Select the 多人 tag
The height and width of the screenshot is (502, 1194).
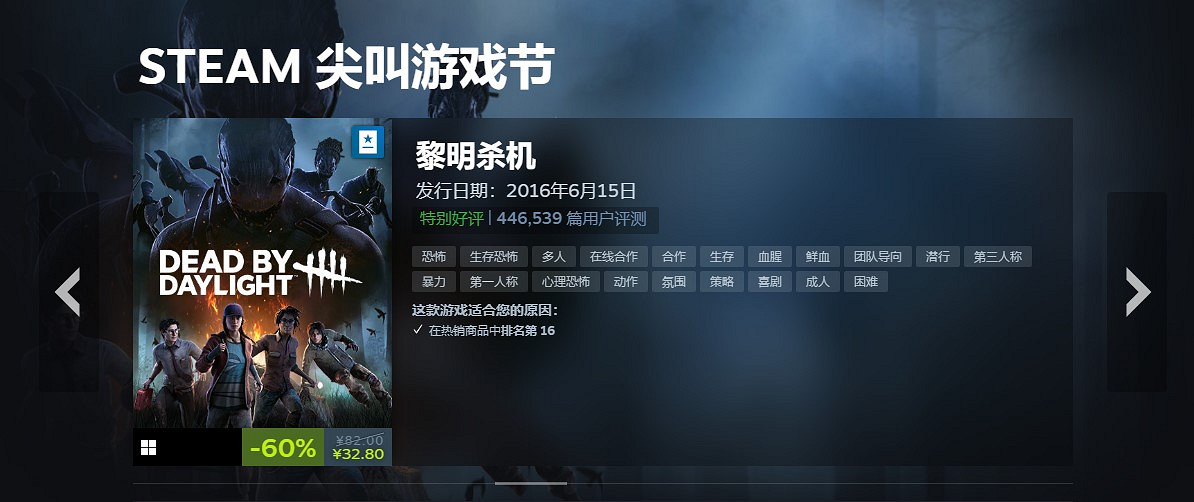tap(554, 257)
